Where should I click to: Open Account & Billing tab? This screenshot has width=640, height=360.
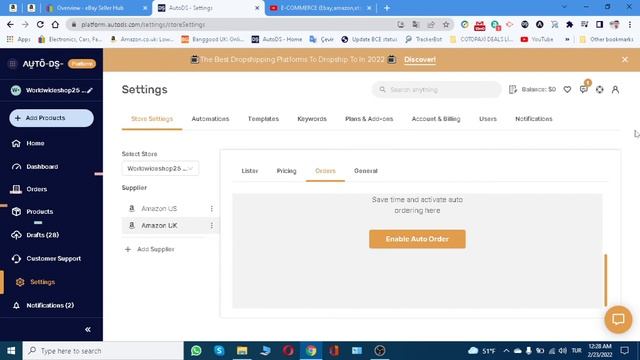(x=436, y=119)
